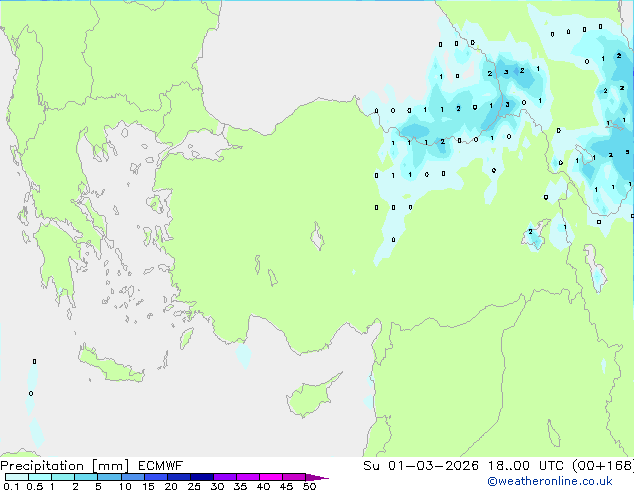The height and width of the screenshot is (490, 634).
Task: Click the legend label '50'
Action: point(309,486)
